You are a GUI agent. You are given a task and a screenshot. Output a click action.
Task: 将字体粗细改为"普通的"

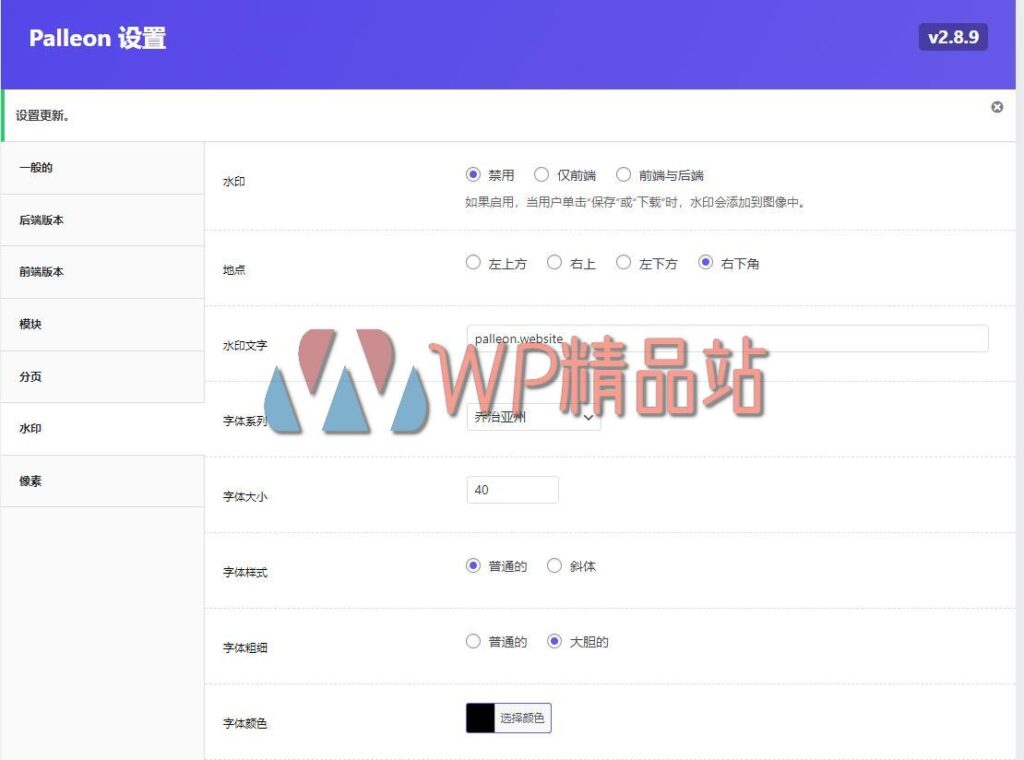pos(473,641)
